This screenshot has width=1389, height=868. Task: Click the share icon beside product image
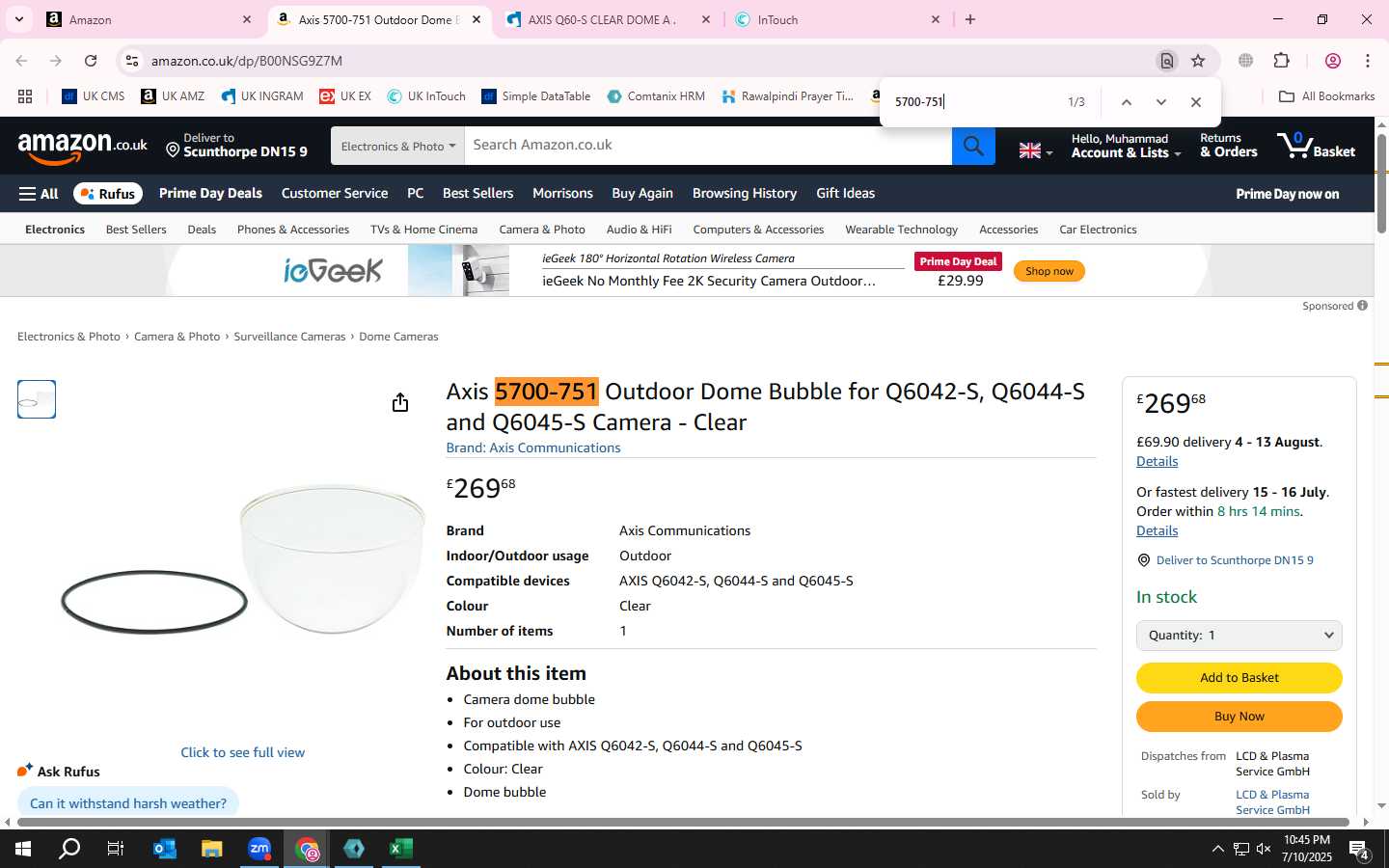pos(400,403)
